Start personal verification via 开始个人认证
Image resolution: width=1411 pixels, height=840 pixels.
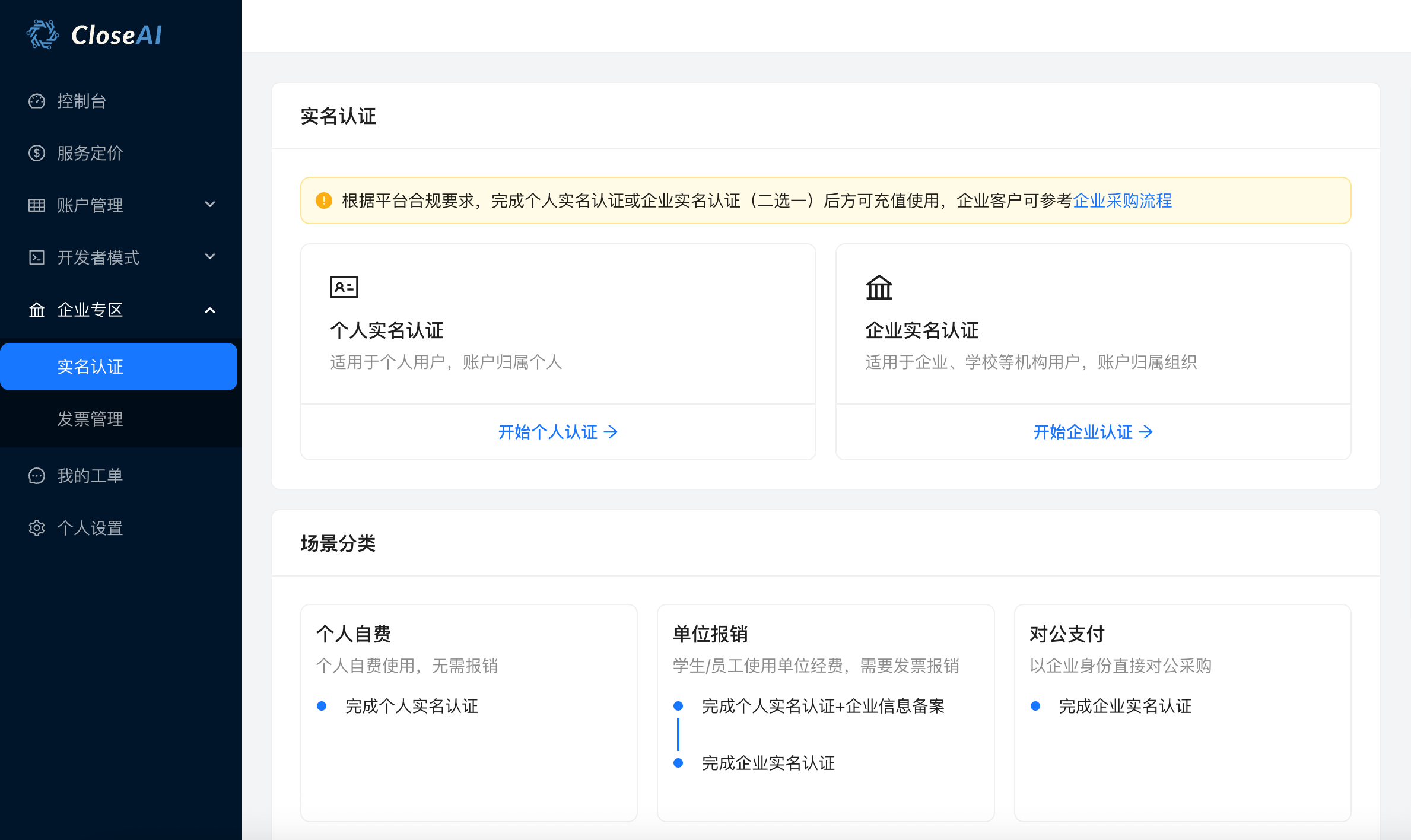click(x=558, y=432)
